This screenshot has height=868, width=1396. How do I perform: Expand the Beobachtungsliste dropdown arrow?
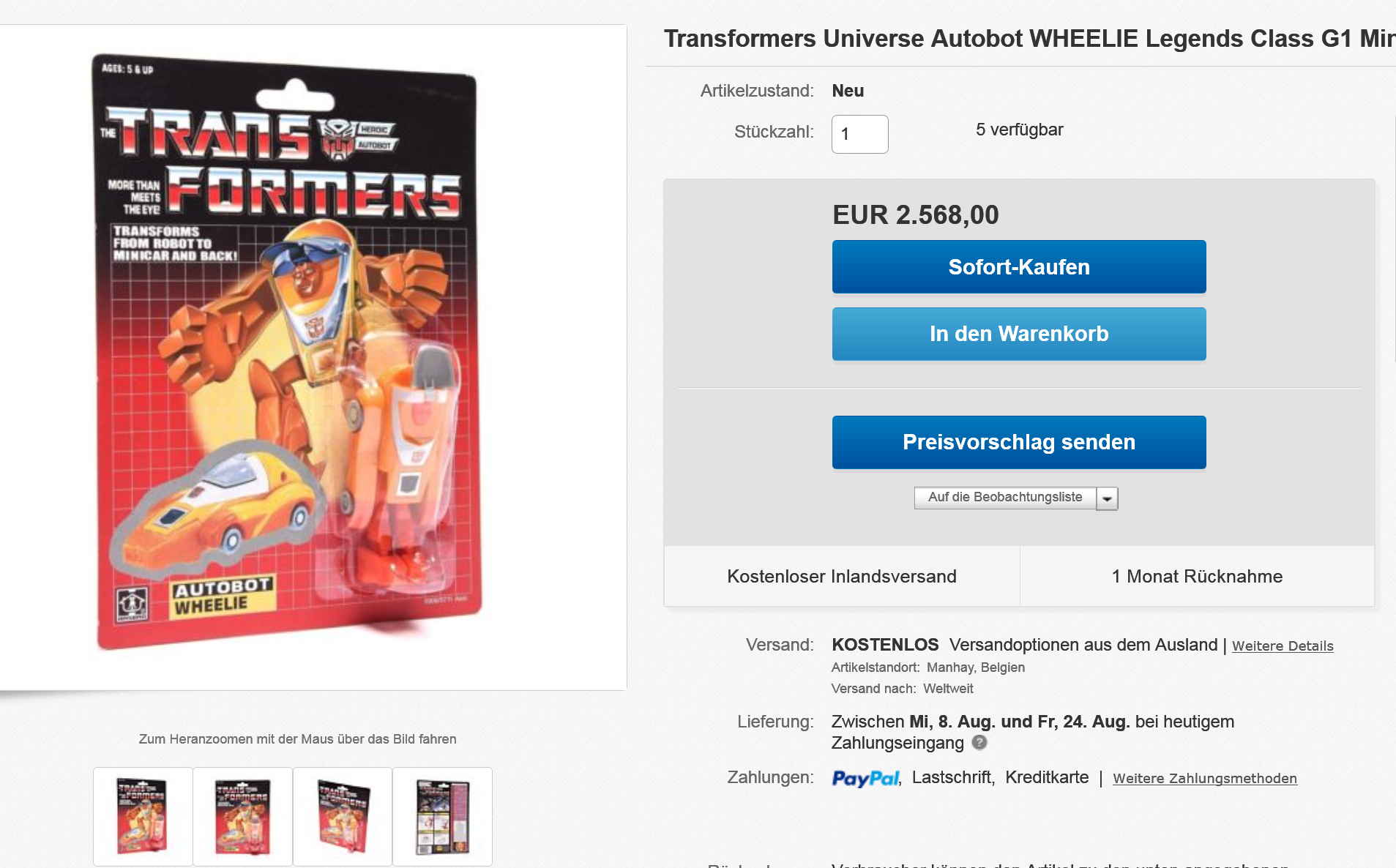(1107, 498)
